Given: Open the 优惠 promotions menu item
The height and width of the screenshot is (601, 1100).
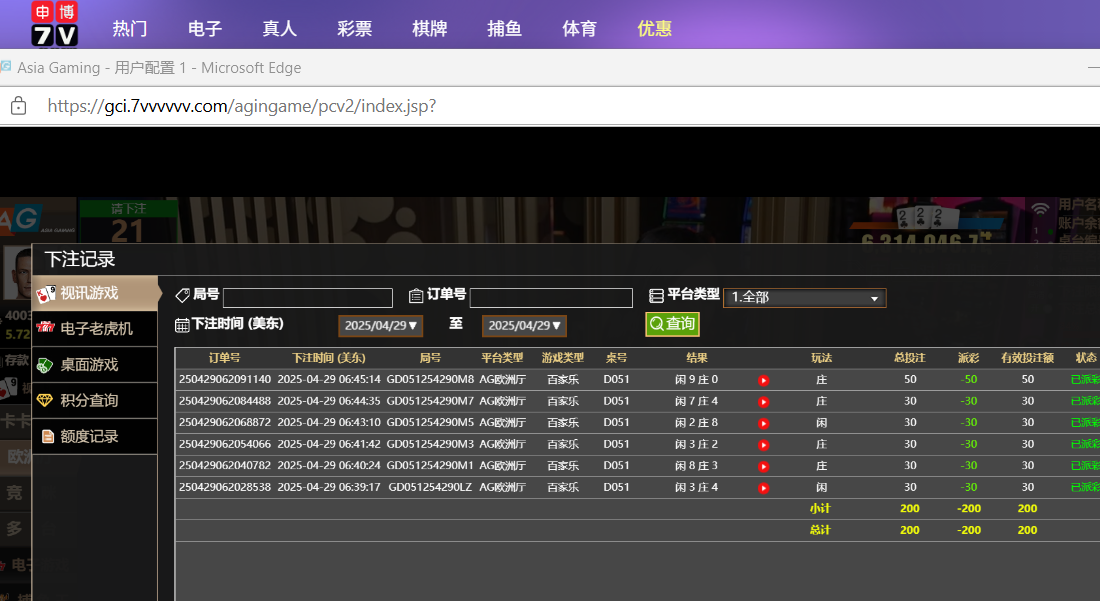Looking at the screenshot, I should (654, 28).
